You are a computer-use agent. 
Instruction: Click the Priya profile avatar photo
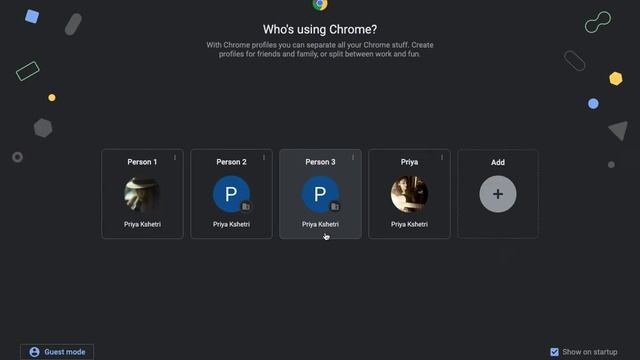click(409, 194)
